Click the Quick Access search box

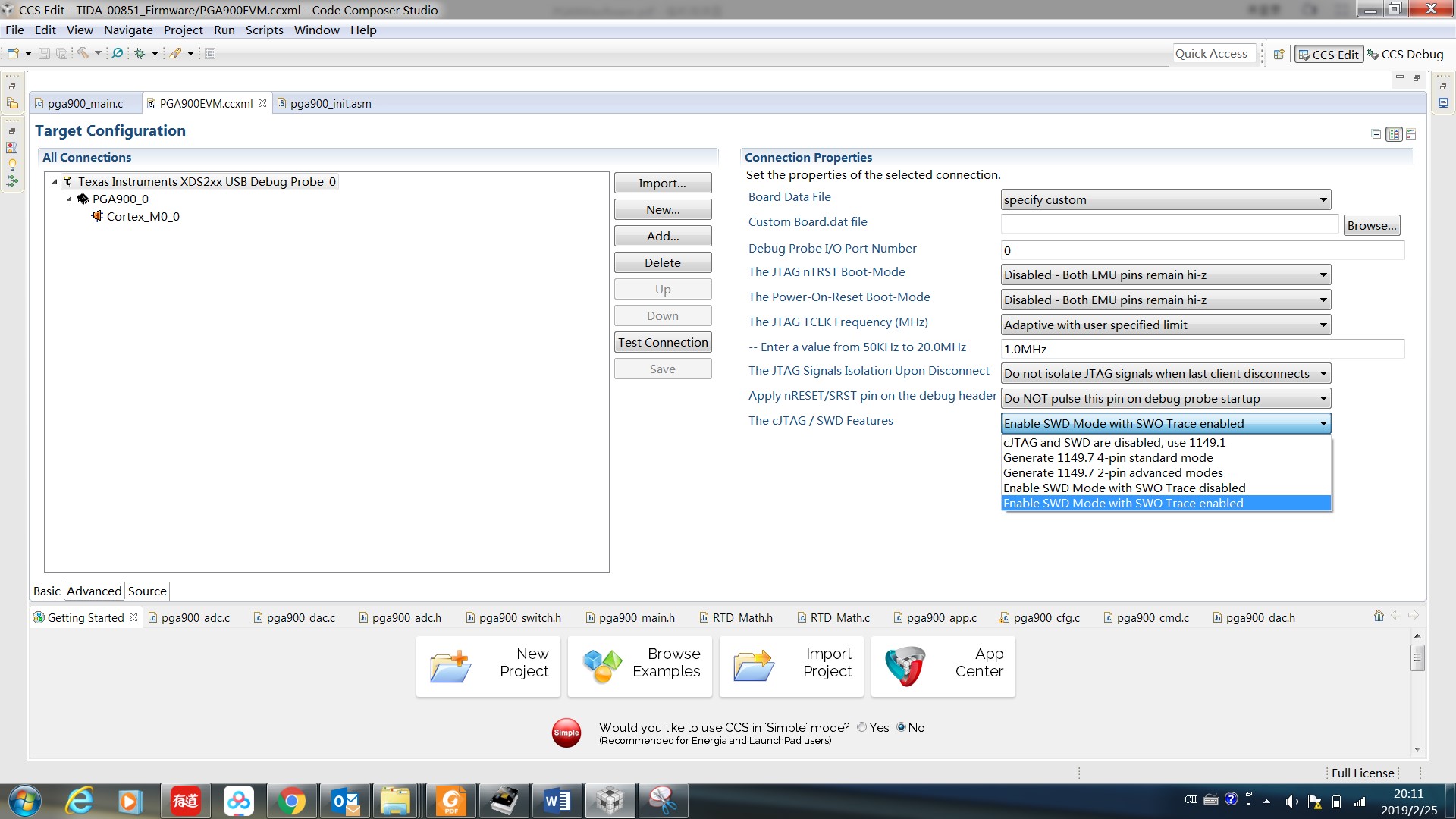[x=1214, y=54]
